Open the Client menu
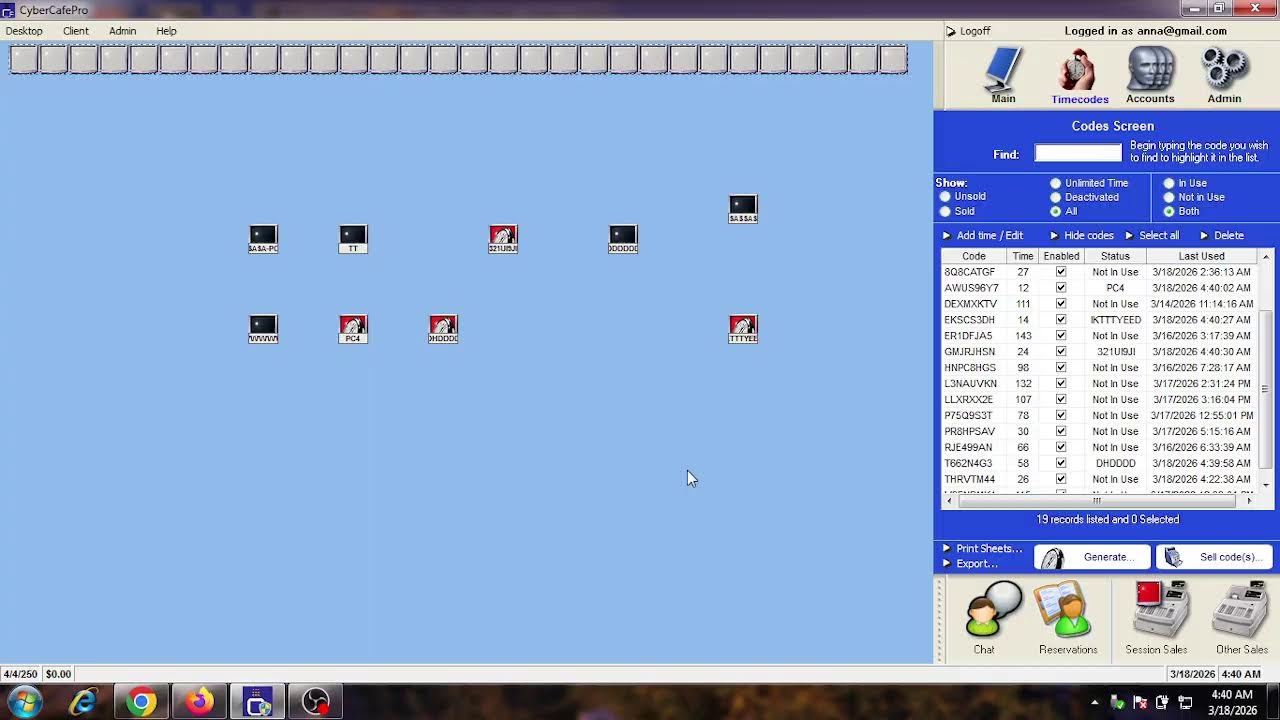 (76, 31)
